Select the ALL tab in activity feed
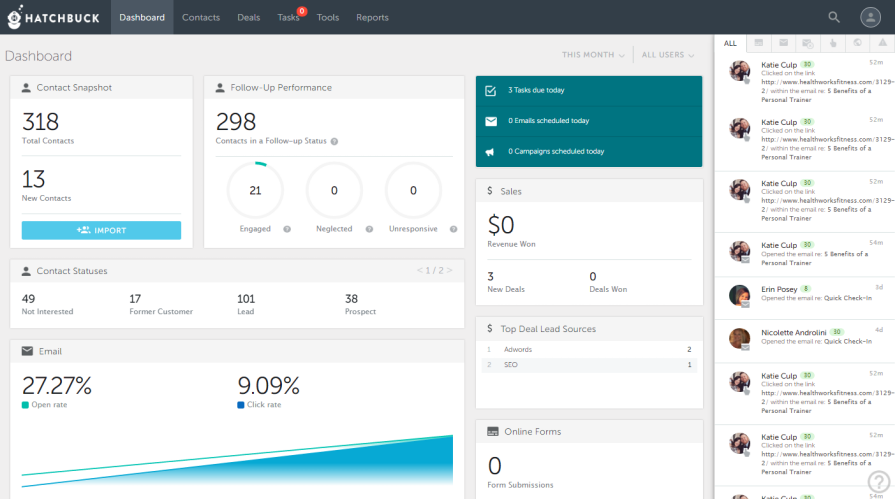Viewport: 895px width, 499px height. point(730,44)
